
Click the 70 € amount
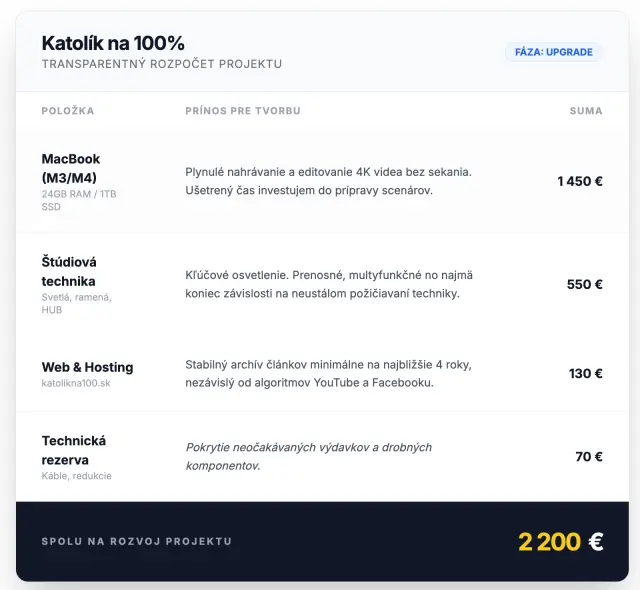point(589,456)
